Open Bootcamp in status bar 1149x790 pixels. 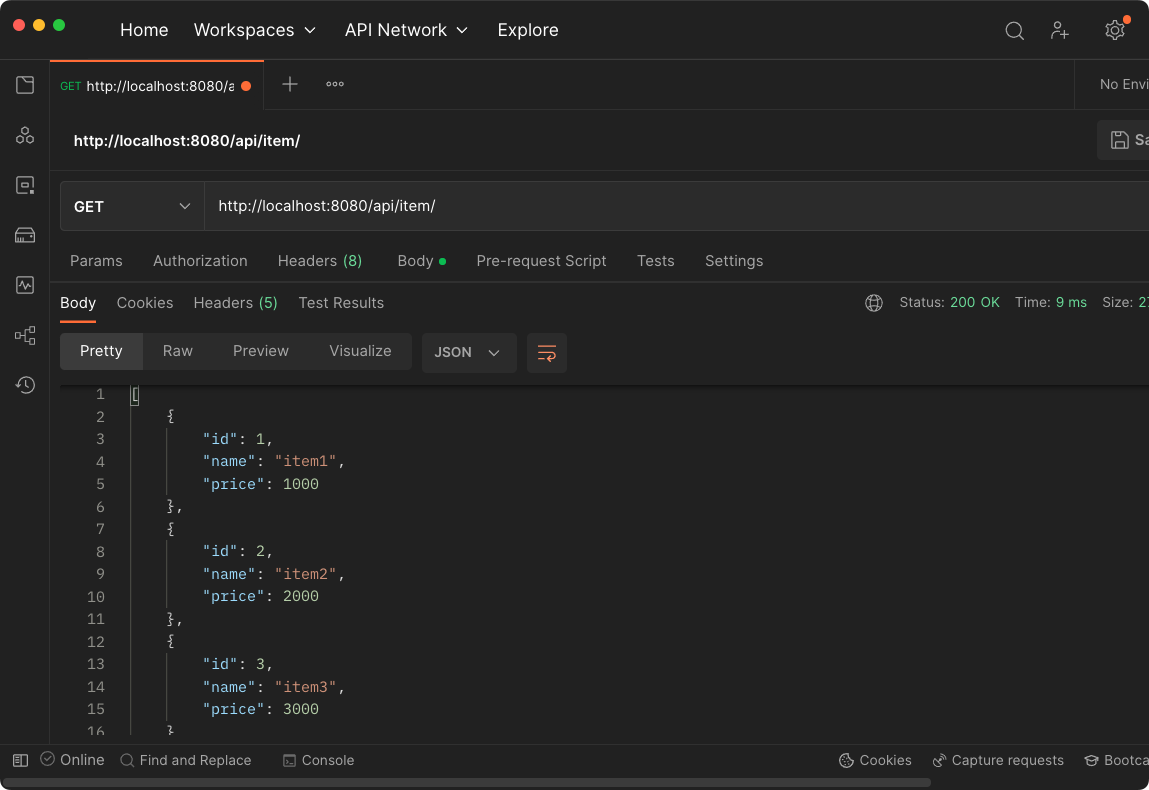1117,760
